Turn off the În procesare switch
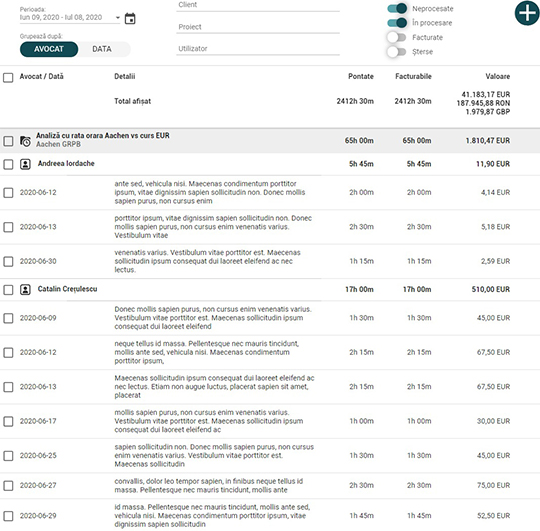Image resolution: width=540 pixels, height=531 pixels. [397, 23]
